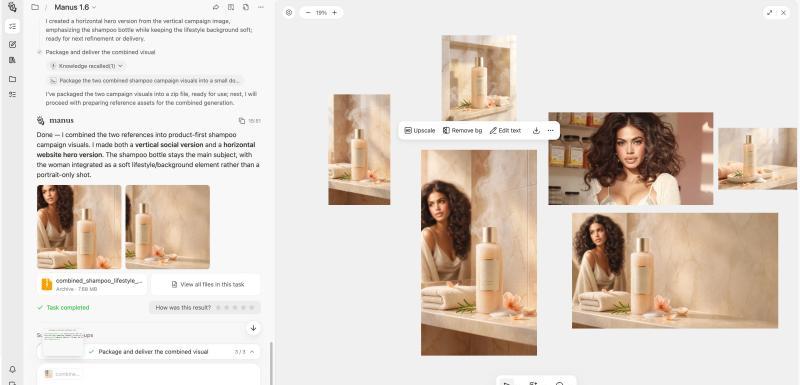Zoom in the canvas with plus button
This screenshot has height=385, width=800.
[x=334, y=12]
